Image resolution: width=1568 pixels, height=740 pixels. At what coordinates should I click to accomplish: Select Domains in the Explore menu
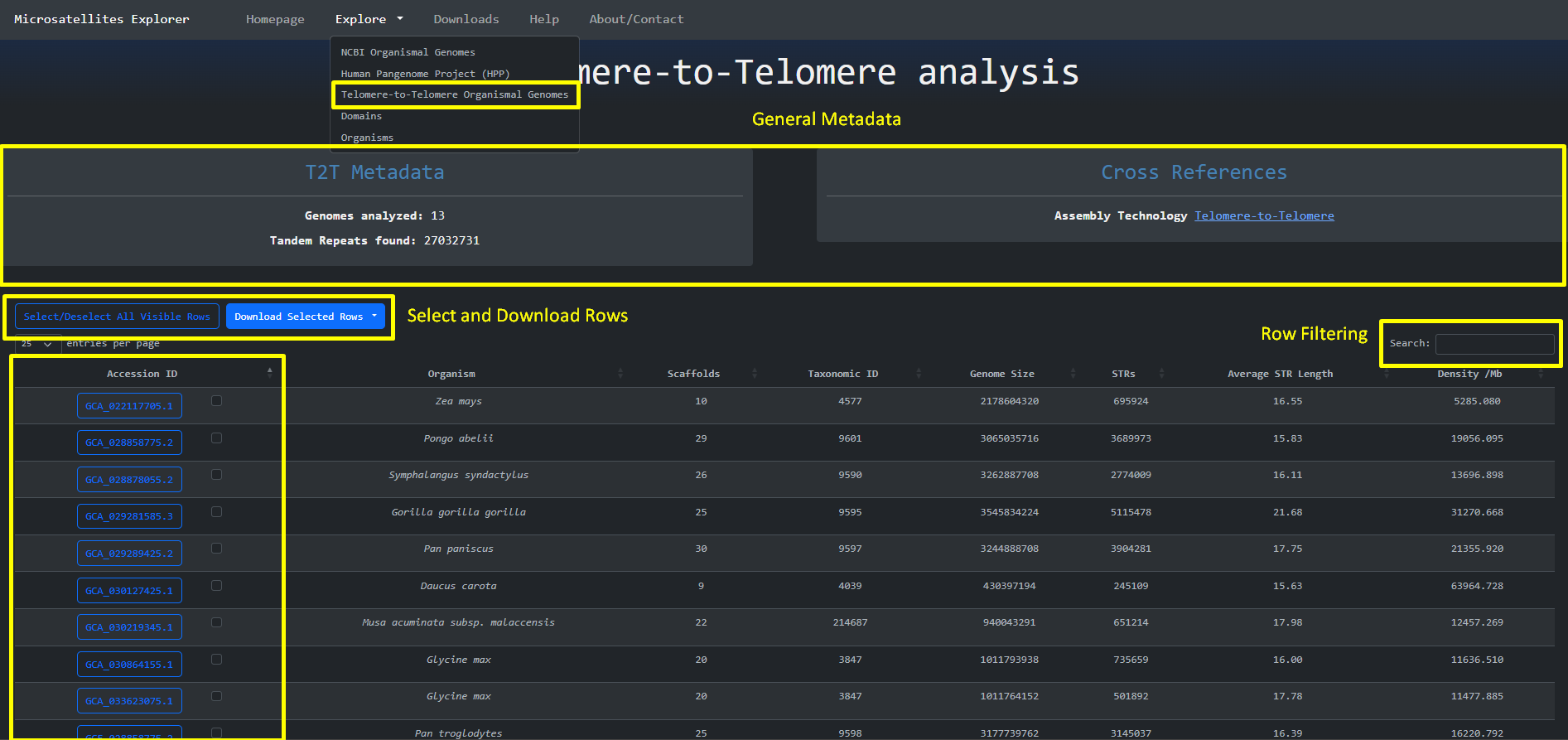(x=361, y=116)
